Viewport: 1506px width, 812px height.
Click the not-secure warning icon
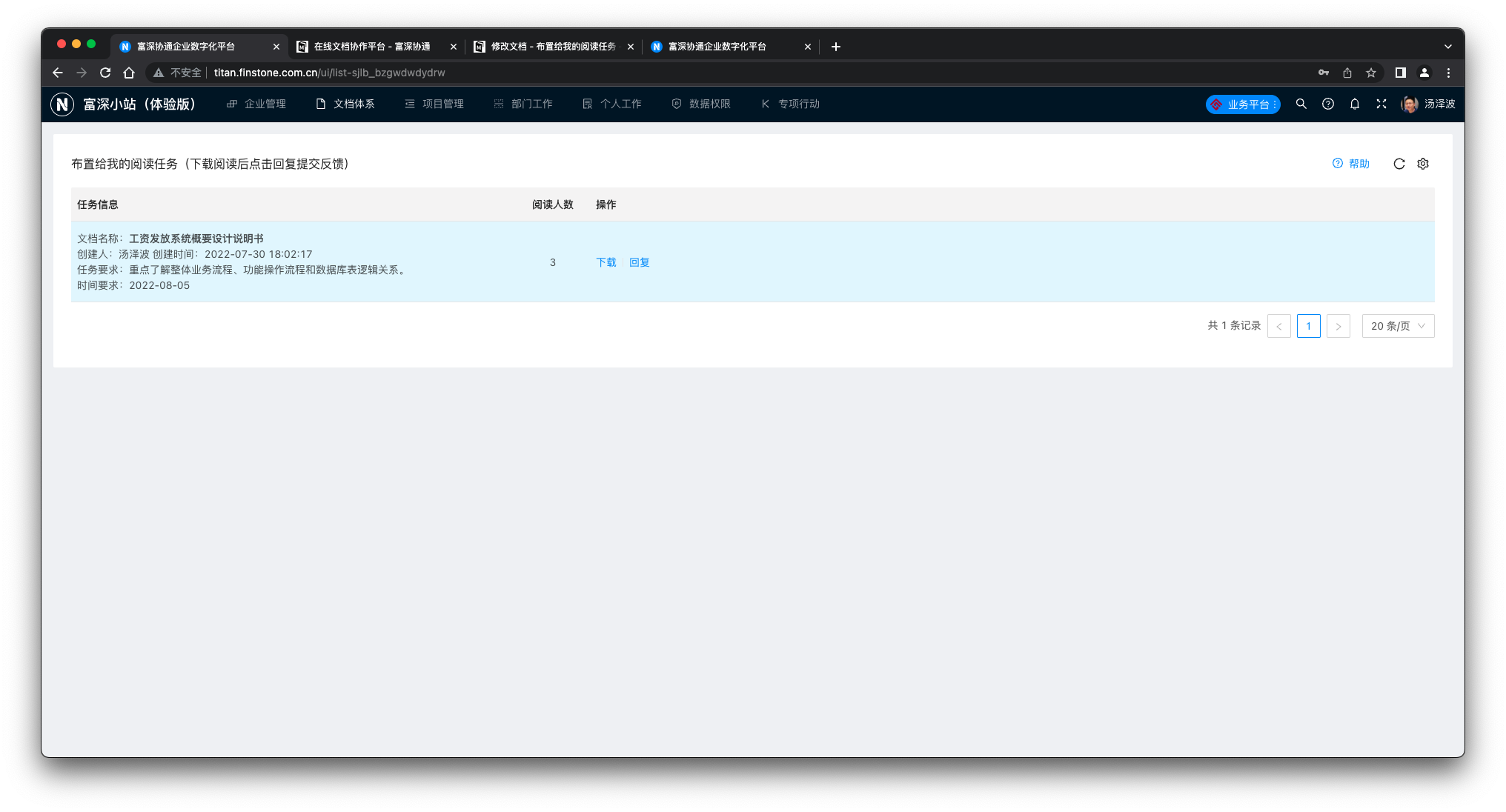(x=158, y=73)
